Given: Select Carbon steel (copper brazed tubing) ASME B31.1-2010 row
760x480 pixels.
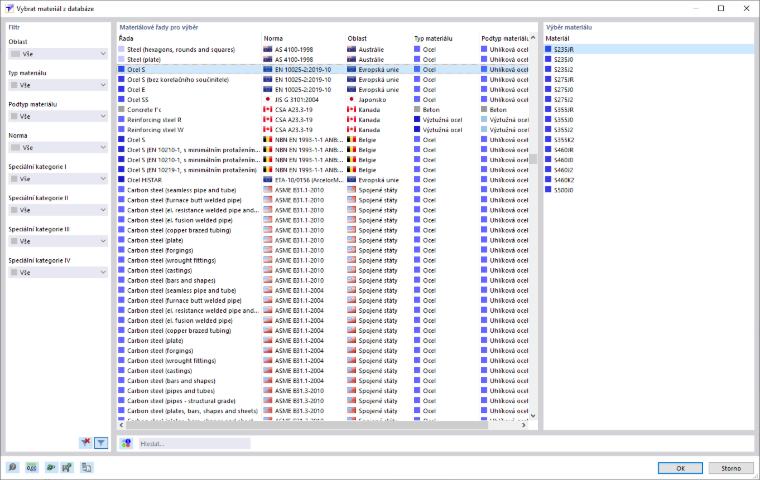Looking at the screenshot, I should pos(323,230).
